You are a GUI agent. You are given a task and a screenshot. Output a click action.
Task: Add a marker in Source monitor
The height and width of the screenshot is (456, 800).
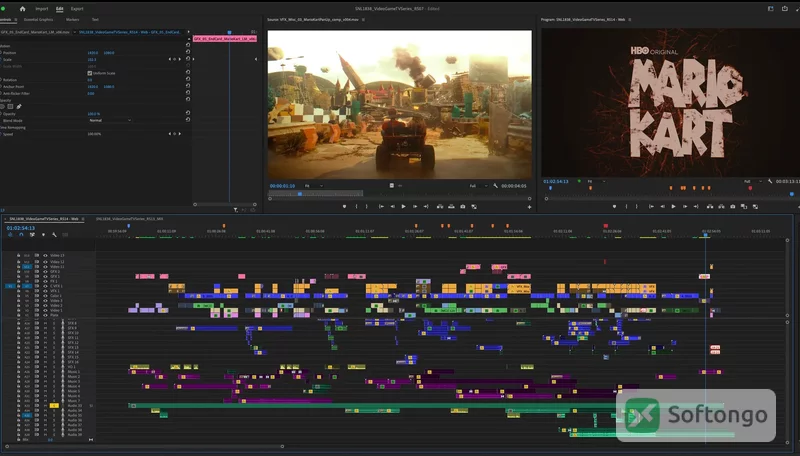coord(344,207)
